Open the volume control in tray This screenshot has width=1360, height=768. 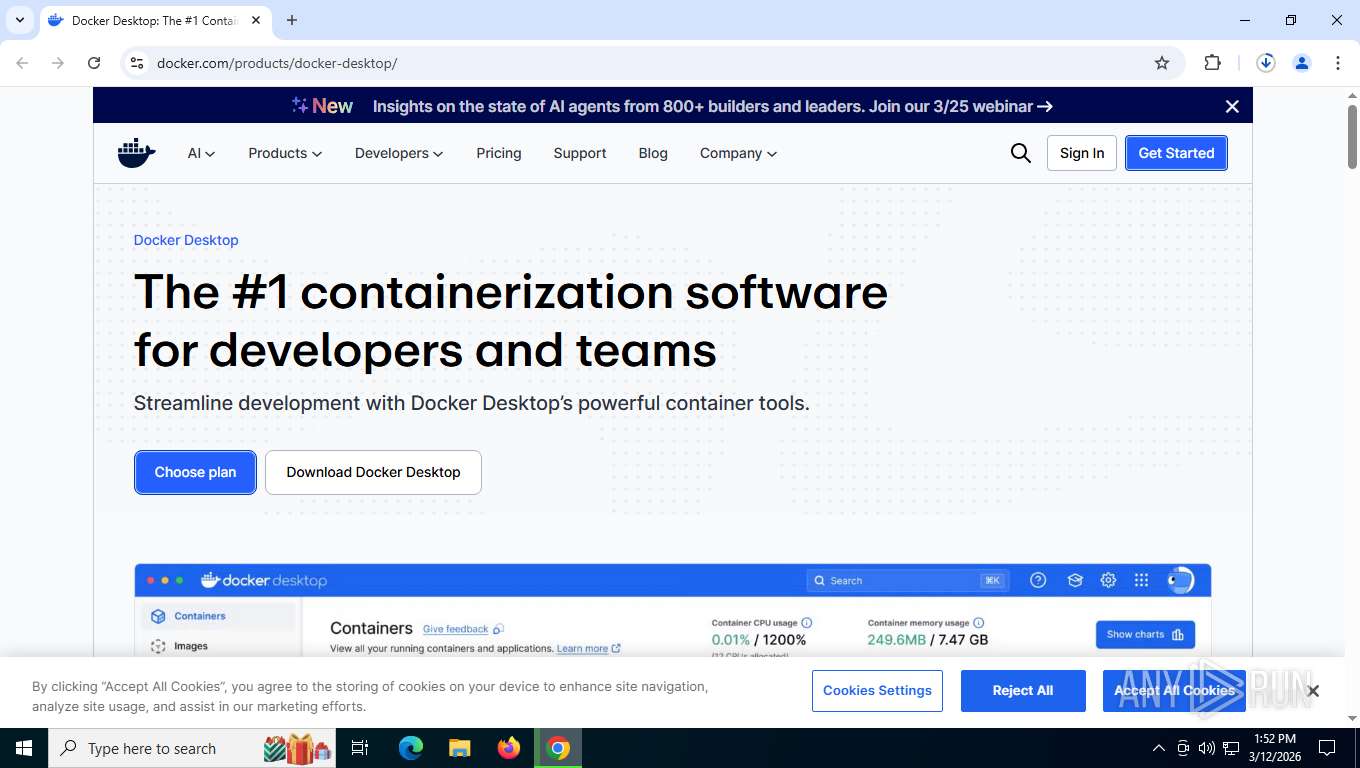pos(1207,748)
